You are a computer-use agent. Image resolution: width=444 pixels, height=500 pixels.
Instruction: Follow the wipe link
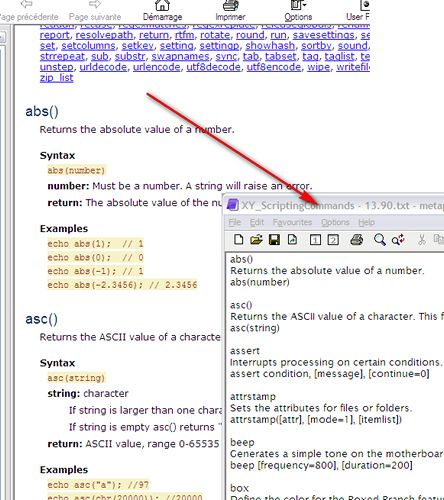[x=319, y=67]
